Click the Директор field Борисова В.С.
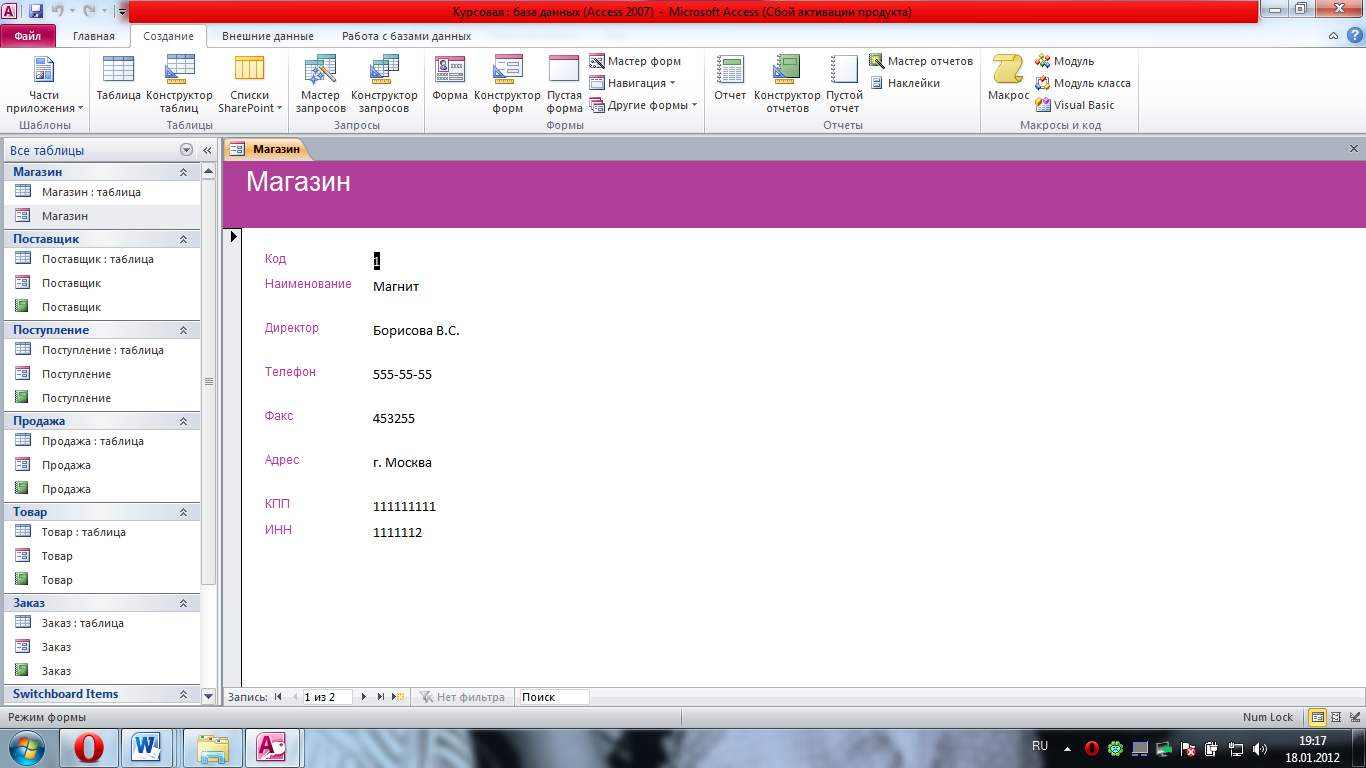 pyautogui.click(x=416, y=331)
